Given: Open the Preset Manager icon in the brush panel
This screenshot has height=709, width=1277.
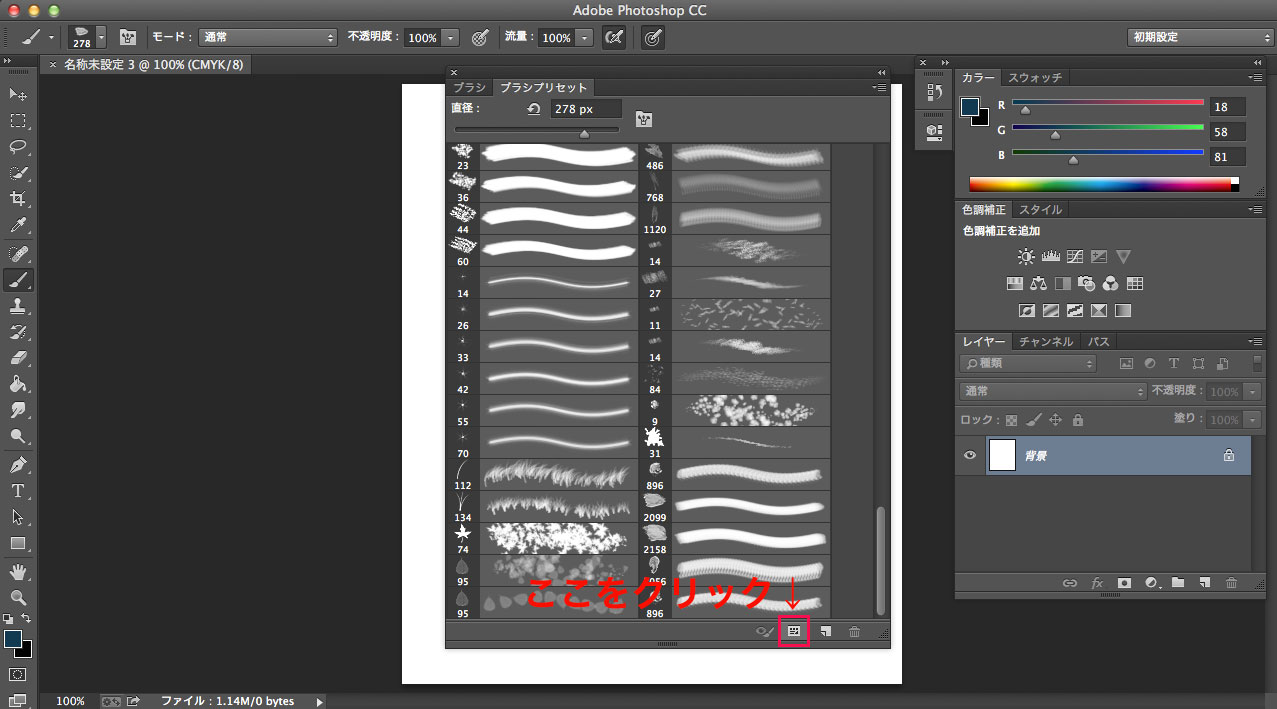Looking at the screenshot, I should (x=794, y=631).
